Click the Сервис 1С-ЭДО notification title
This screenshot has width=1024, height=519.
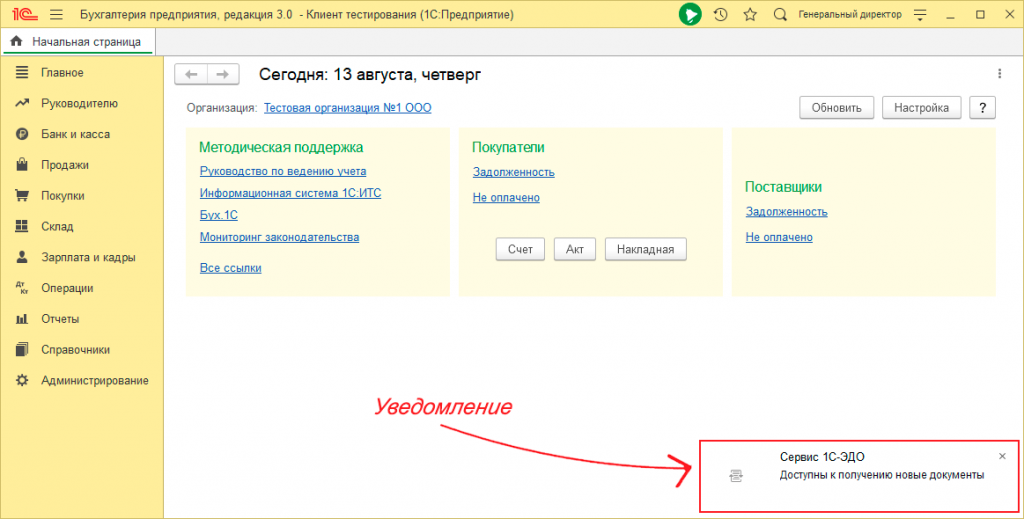(822, 457)
